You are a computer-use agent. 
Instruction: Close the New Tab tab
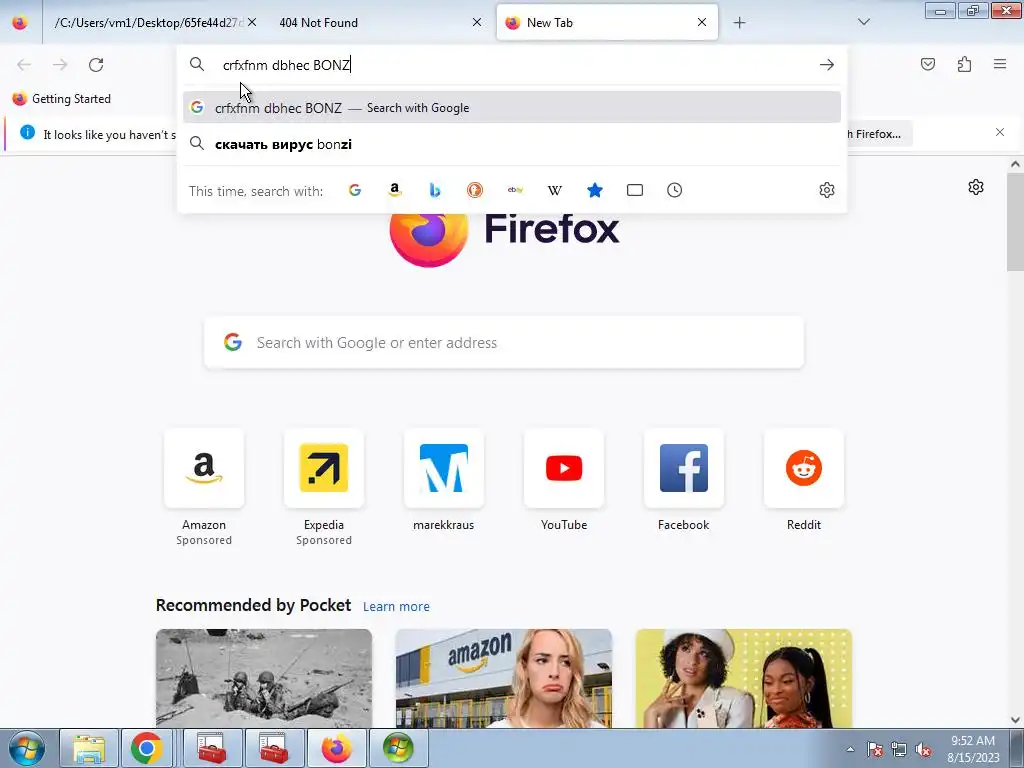click(x=701, y=22)
